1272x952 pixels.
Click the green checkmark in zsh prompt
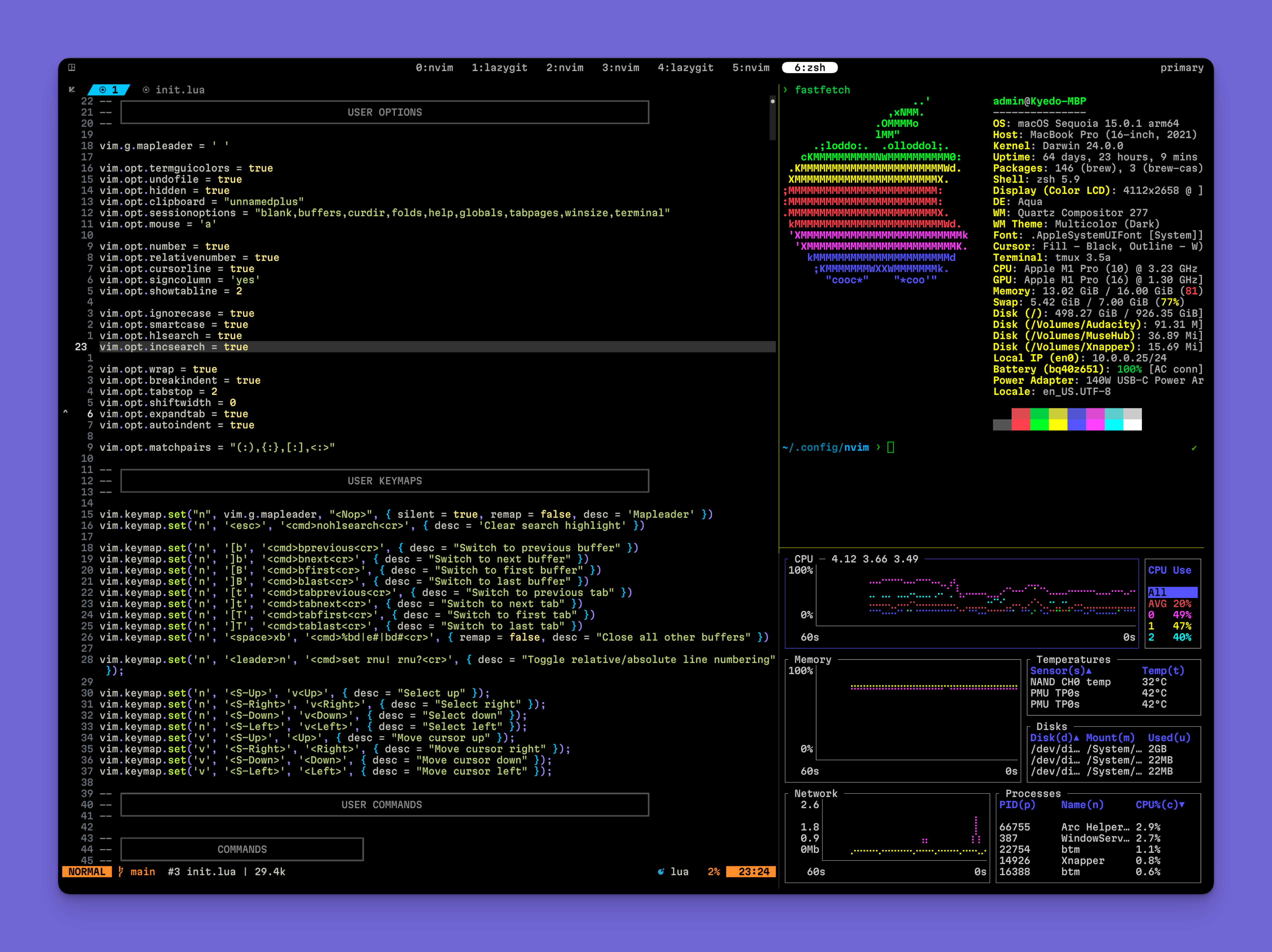[x=1194, y=448]
